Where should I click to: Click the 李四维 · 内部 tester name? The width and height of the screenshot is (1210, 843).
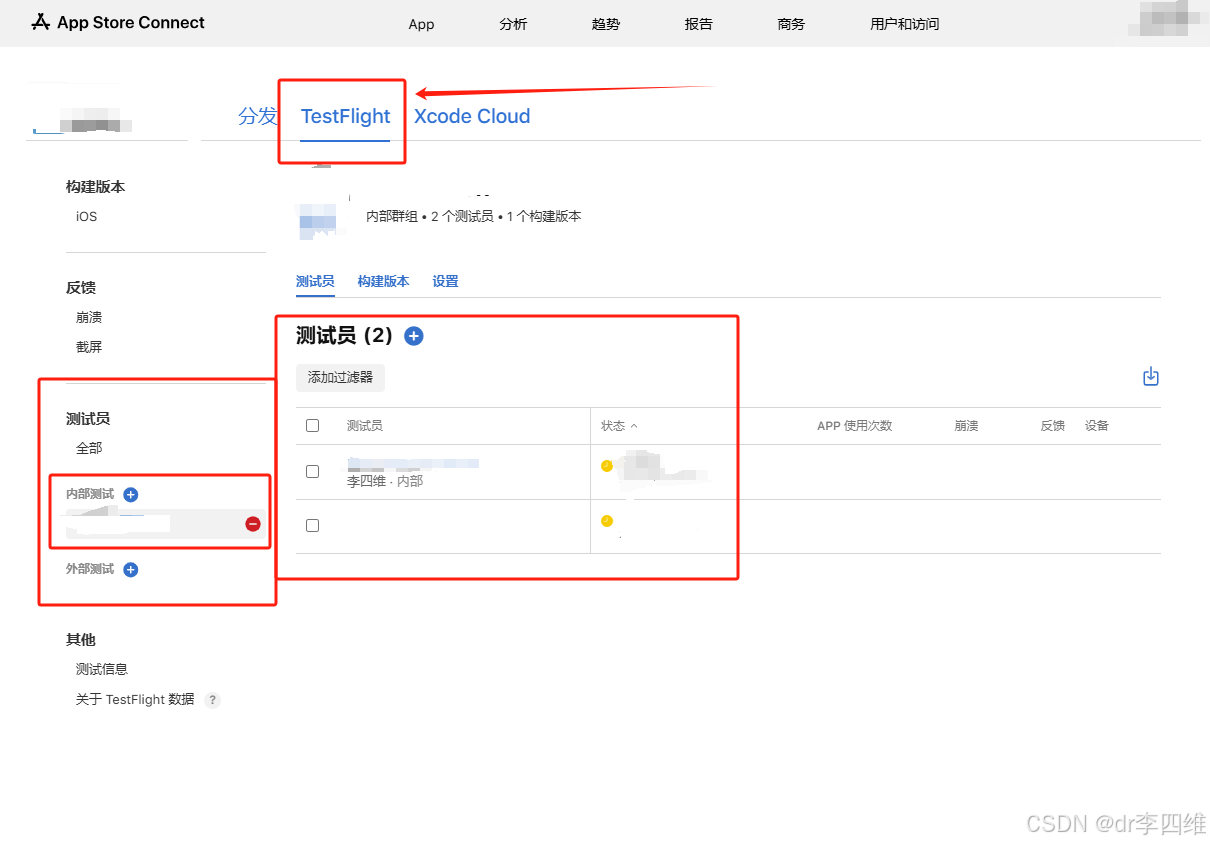click(x=385, y=481)
